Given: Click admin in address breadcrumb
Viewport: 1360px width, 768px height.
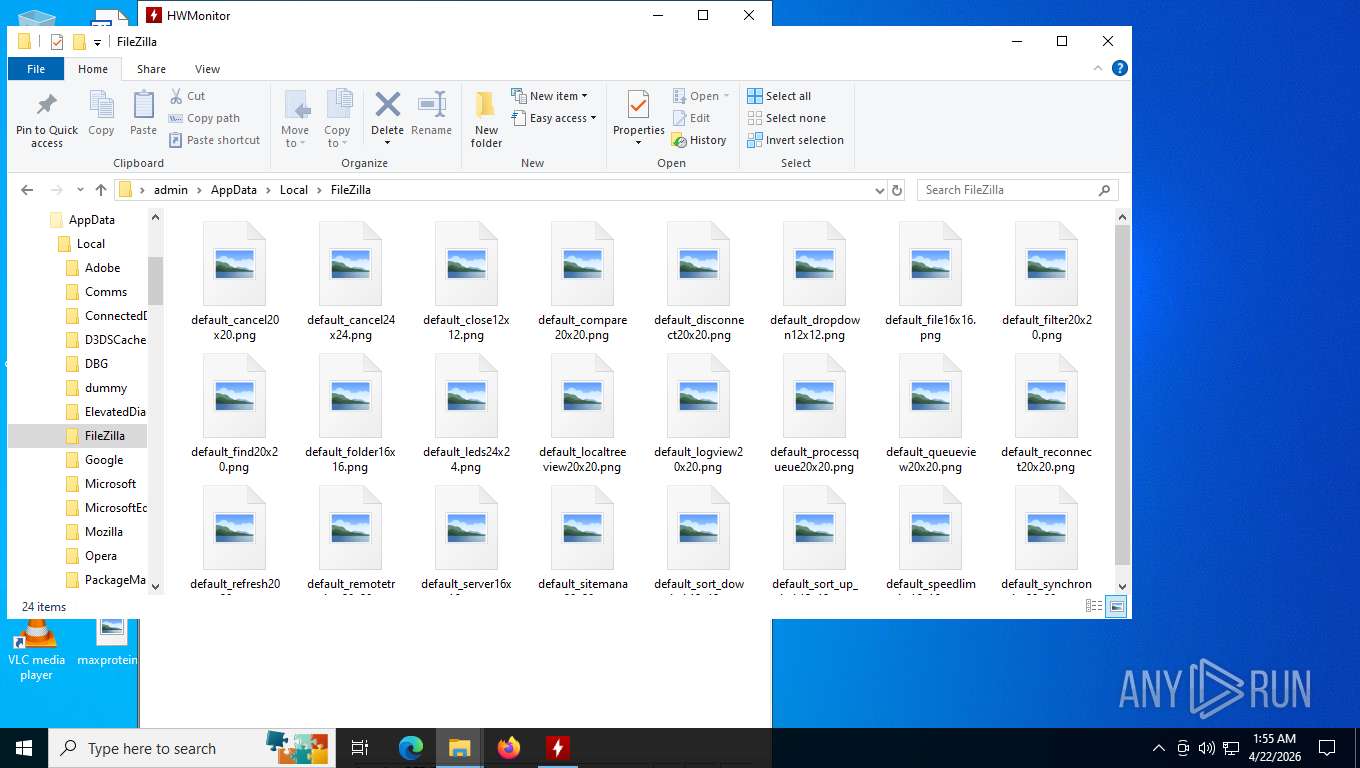Looking at the screenshot, I should coord(171,190).
